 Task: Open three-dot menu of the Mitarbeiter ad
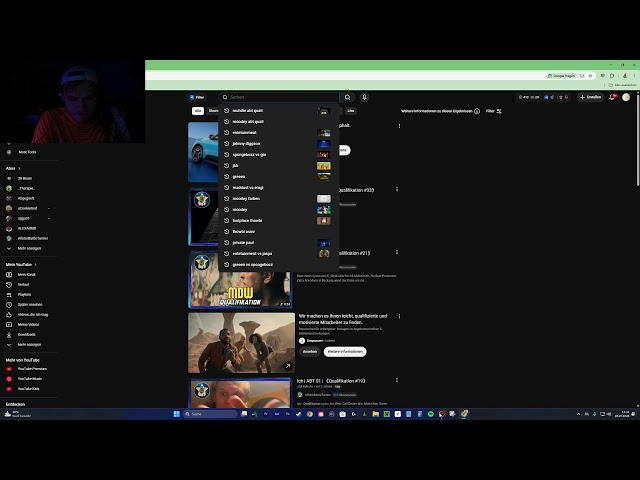point(399,316)
